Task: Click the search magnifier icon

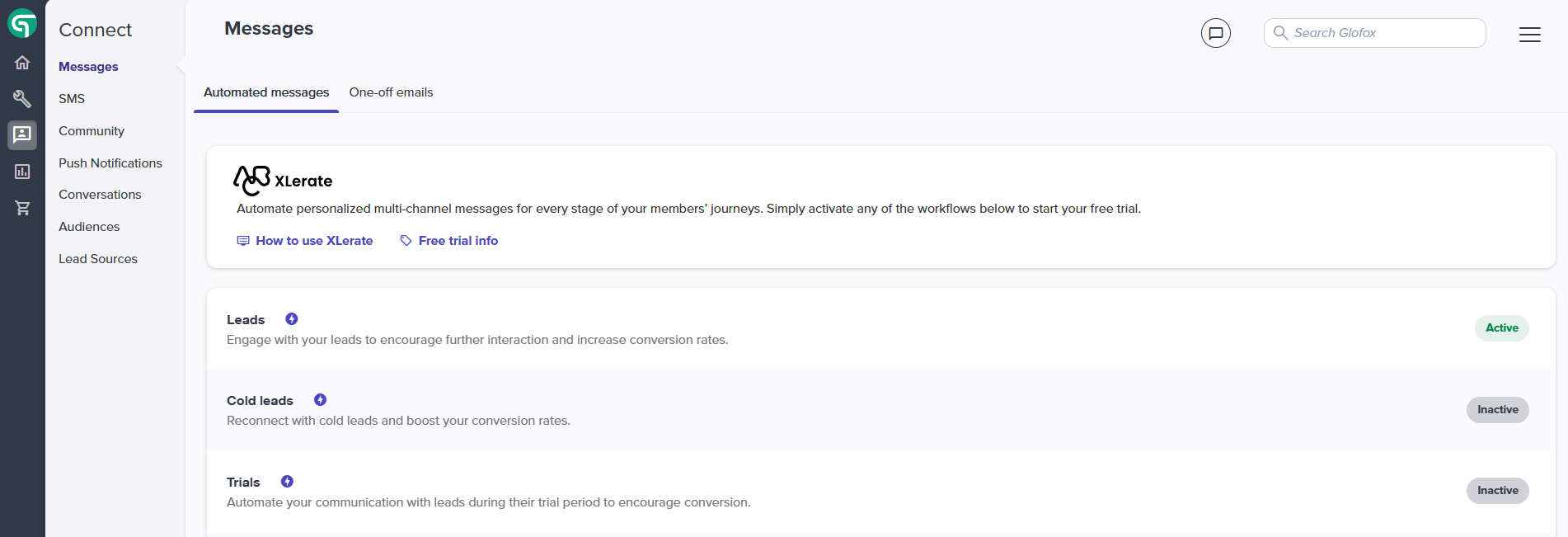Action: (1280, 33)
